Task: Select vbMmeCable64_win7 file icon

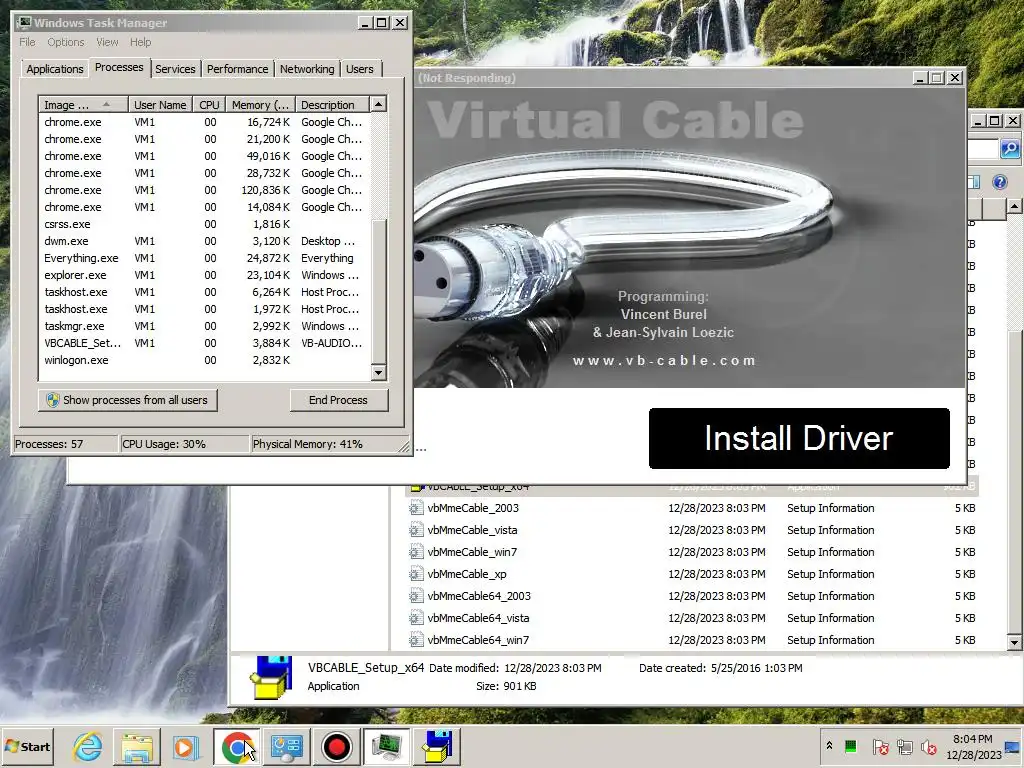Action: coord(416,641)
